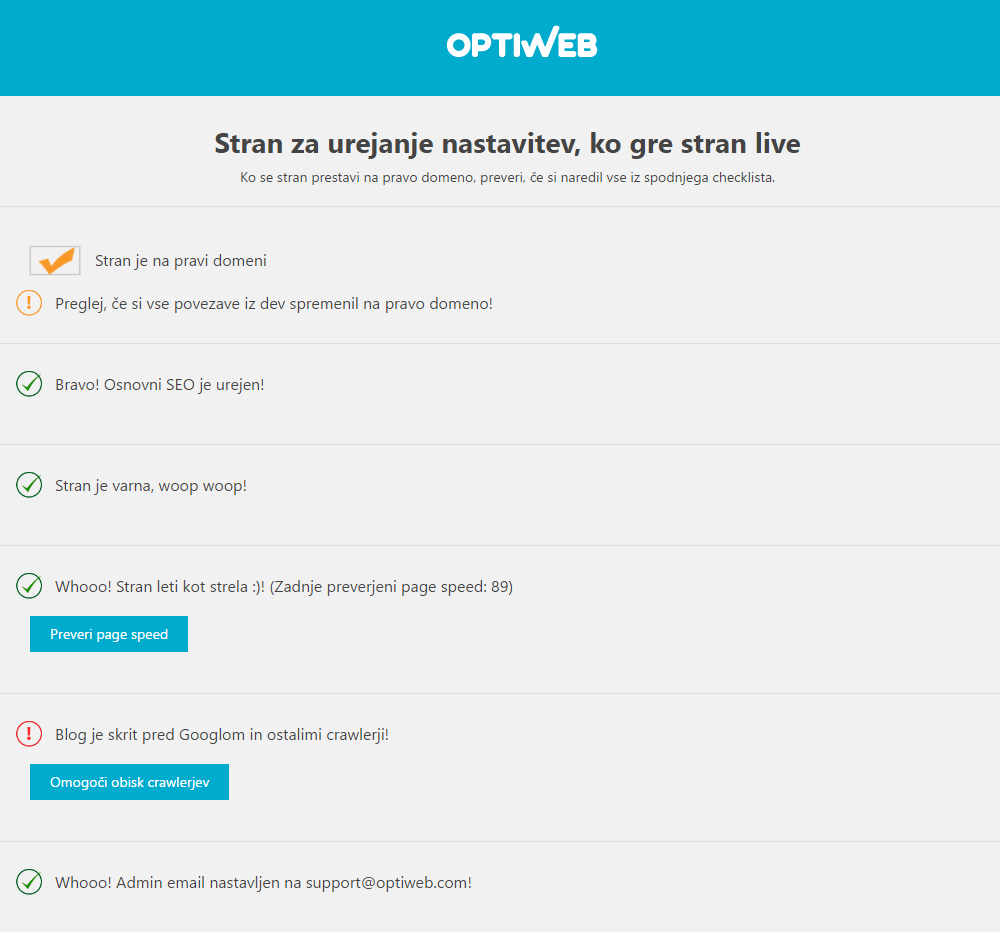The width and height of the screenshot is (1000, 932).
Task: Click the support@optiweb.com email address
Action: click(x=386, y=883)
